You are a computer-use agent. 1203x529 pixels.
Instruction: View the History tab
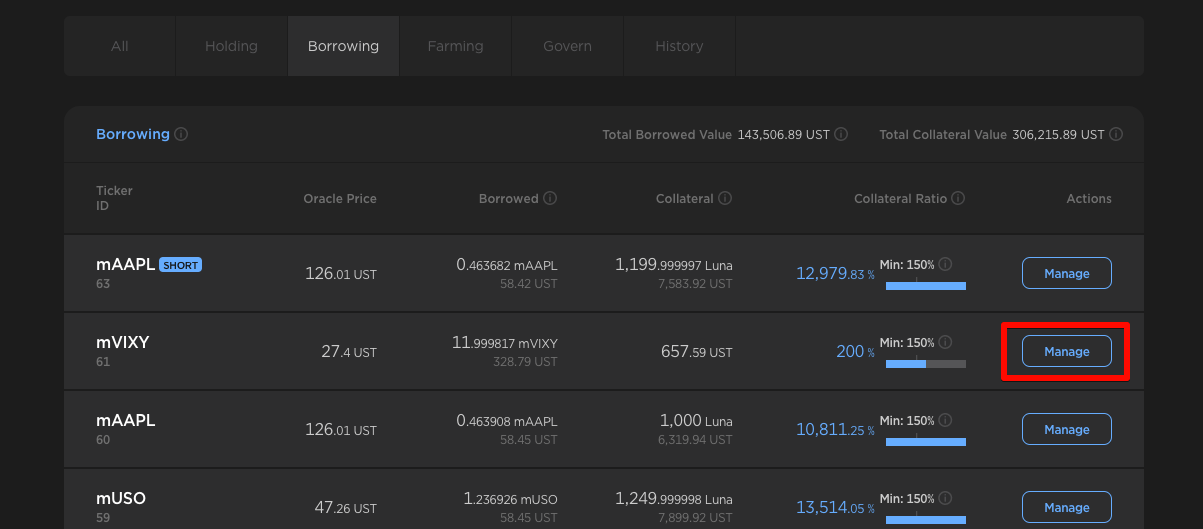[679, 46]
